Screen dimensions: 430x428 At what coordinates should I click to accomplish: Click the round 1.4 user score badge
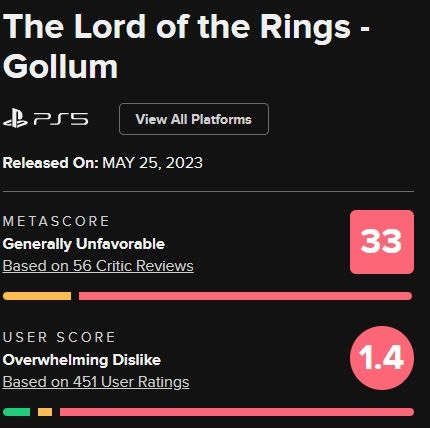tap(382, 358)
